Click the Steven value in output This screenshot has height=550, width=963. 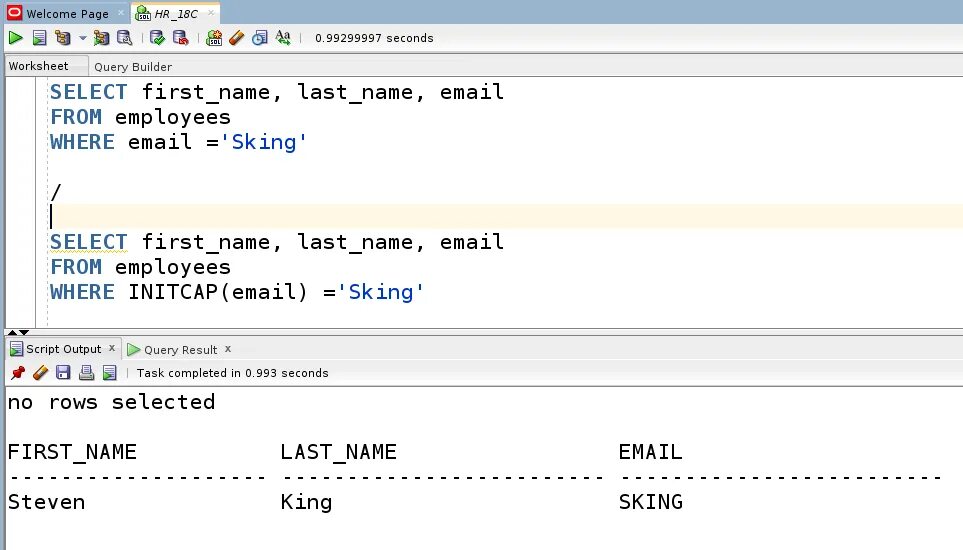click(46, 502)
